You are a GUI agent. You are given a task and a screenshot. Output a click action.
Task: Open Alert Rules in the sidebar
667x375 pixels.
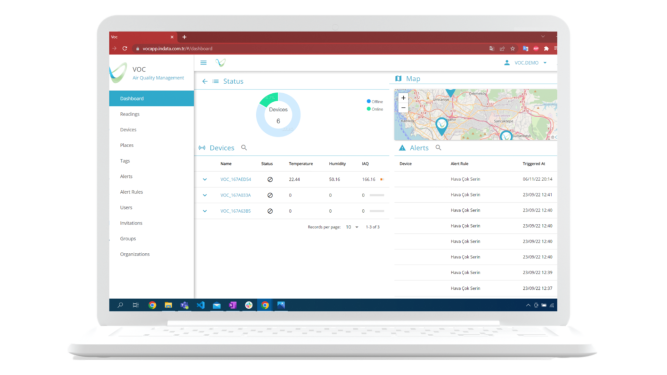[x=131, y=192]
